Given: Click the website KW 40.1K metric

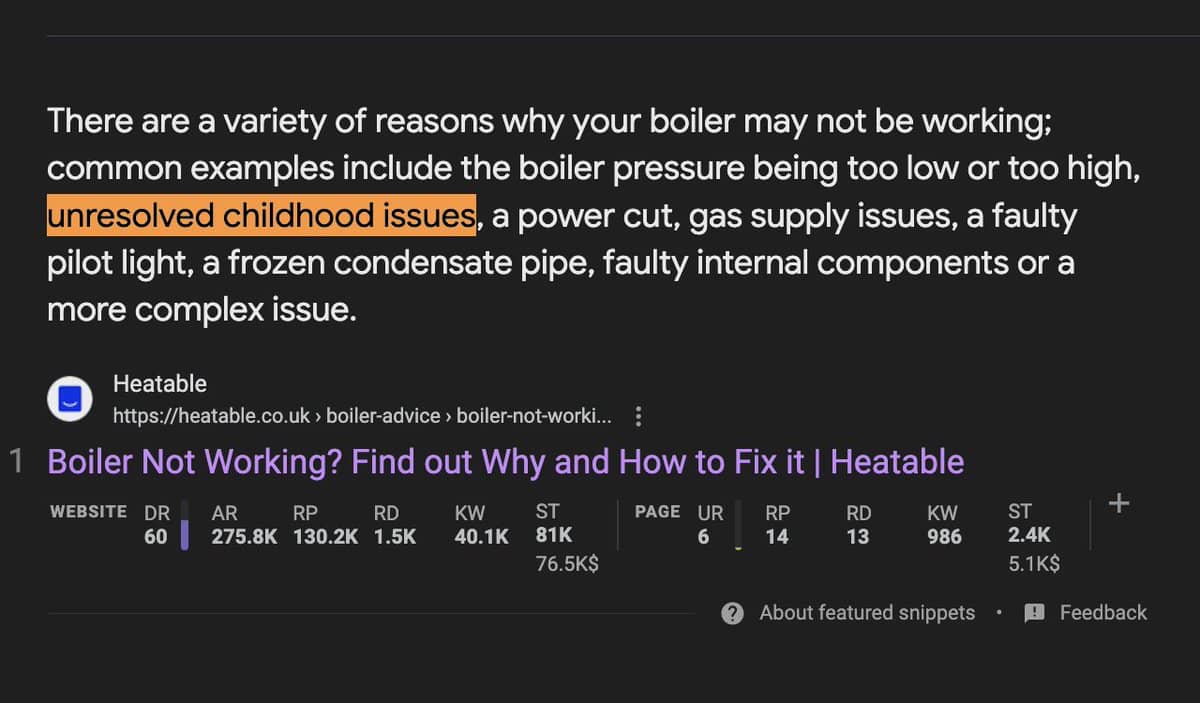Looking at the screenshot, I should point(481,525).
